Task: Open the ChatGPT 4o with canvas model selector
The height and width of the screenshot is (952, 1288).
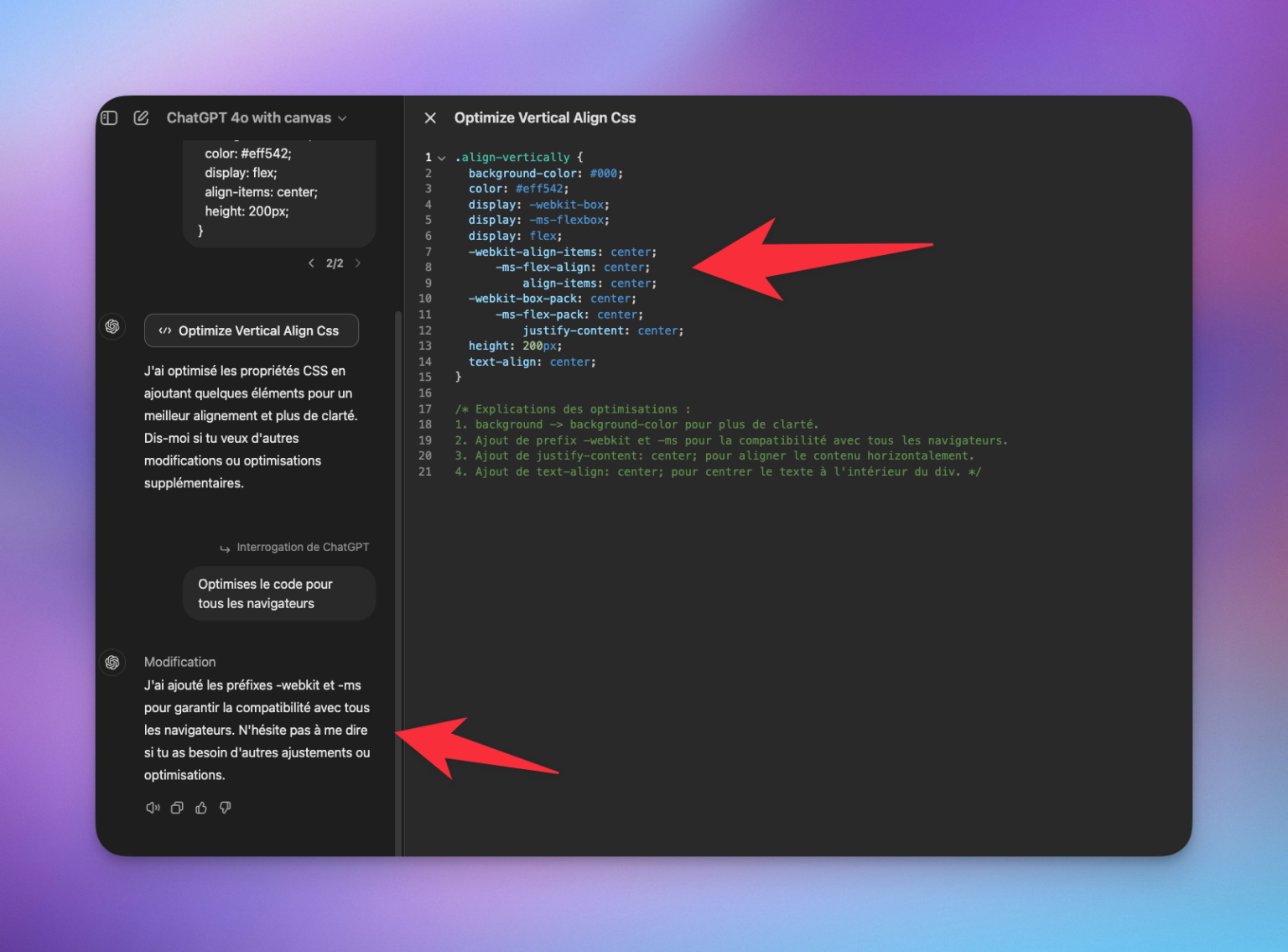Action: click(254, 117)
